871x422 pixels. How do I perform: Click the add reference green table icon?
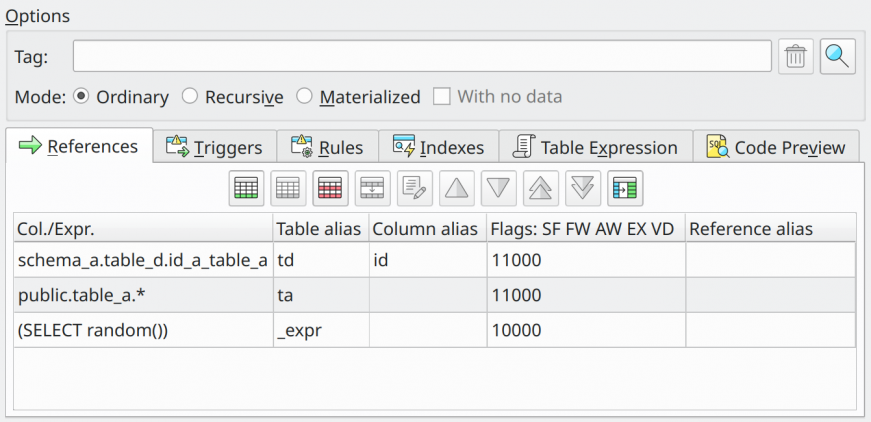coord(247,188)
